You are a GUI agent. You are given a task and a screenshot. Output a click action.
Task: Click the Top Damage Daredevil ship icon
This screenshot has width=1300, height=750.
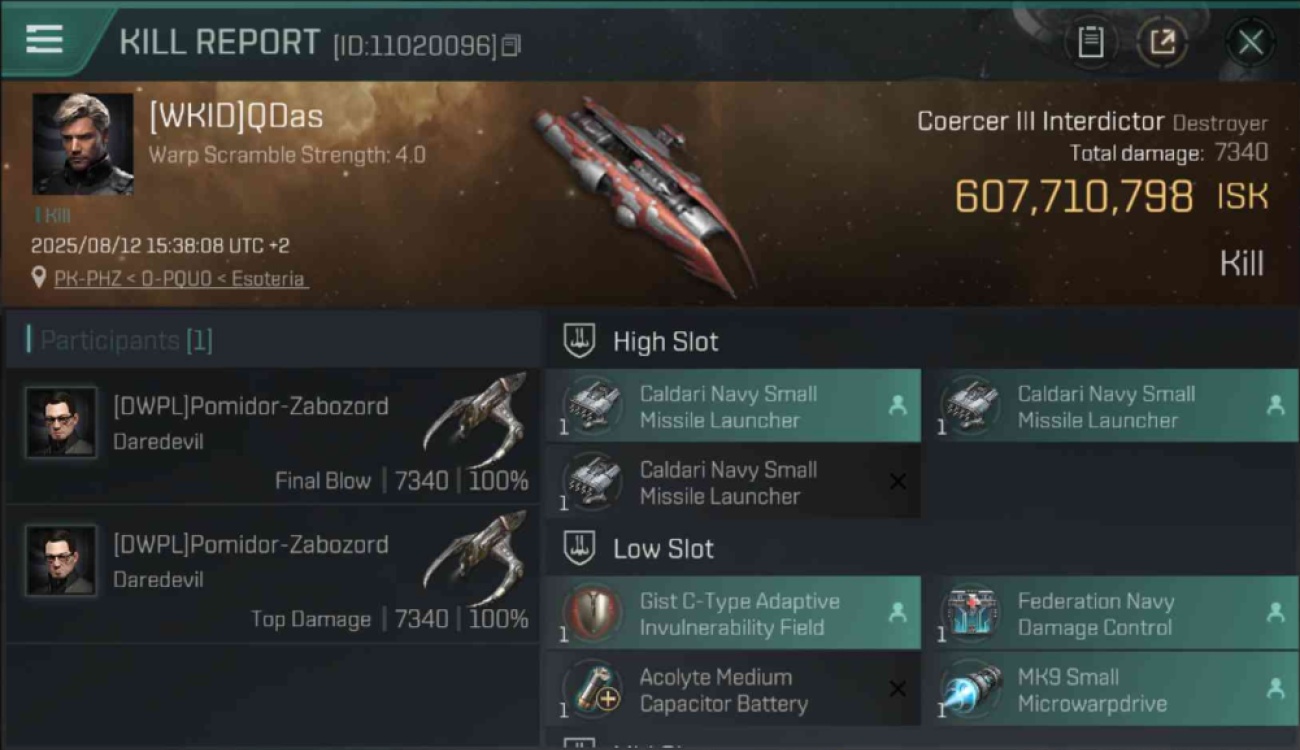pyautogui.click(x=476, y=557)
